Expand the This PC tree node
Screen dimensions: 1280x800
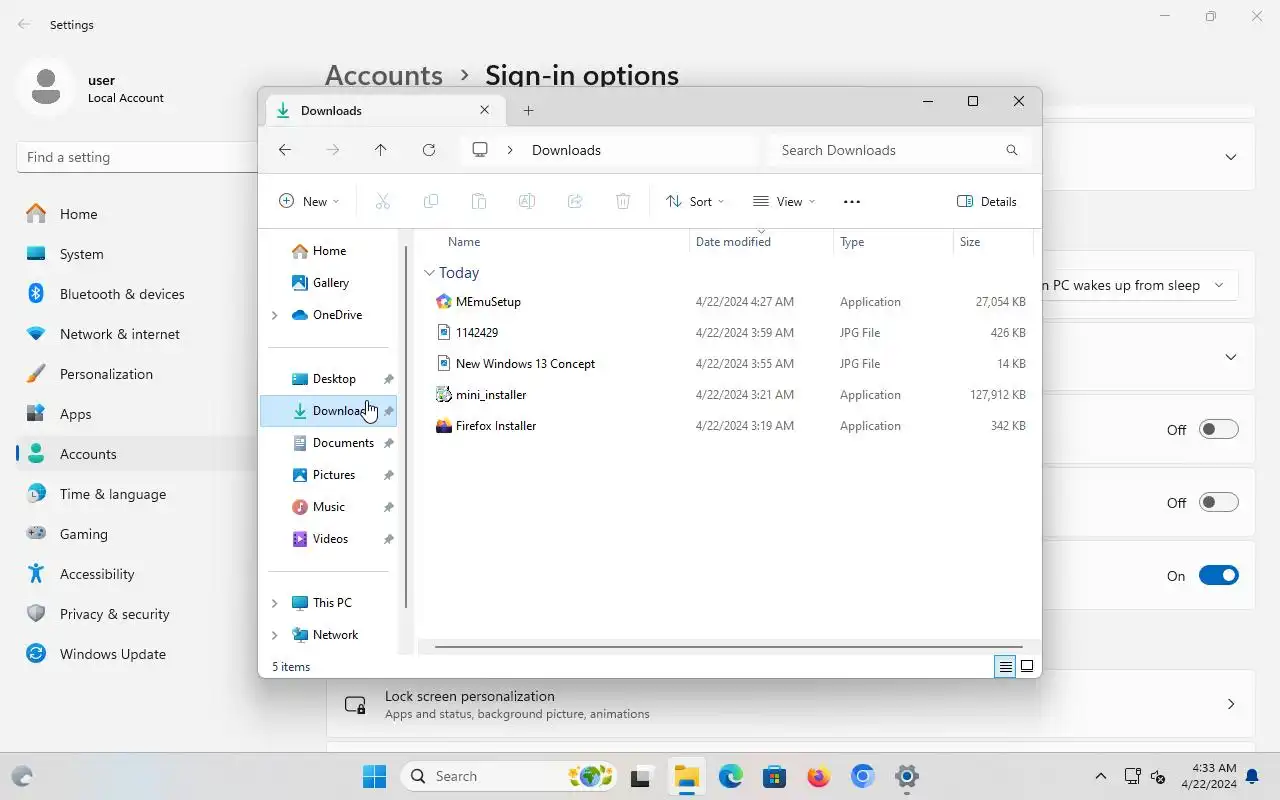click(x=275, y=603)
